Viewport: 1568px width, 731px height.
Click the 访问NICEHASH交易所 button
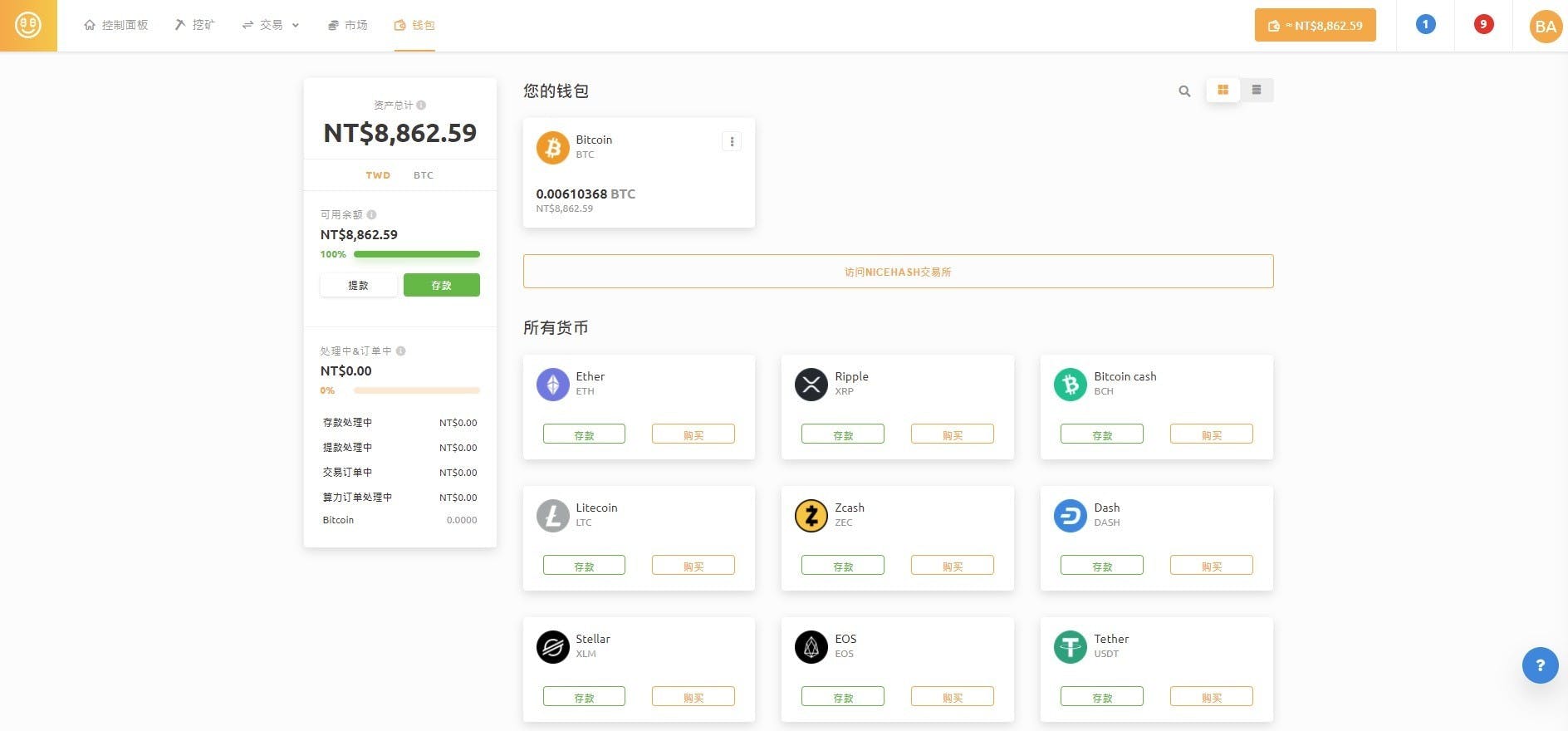tap(898, 272)
